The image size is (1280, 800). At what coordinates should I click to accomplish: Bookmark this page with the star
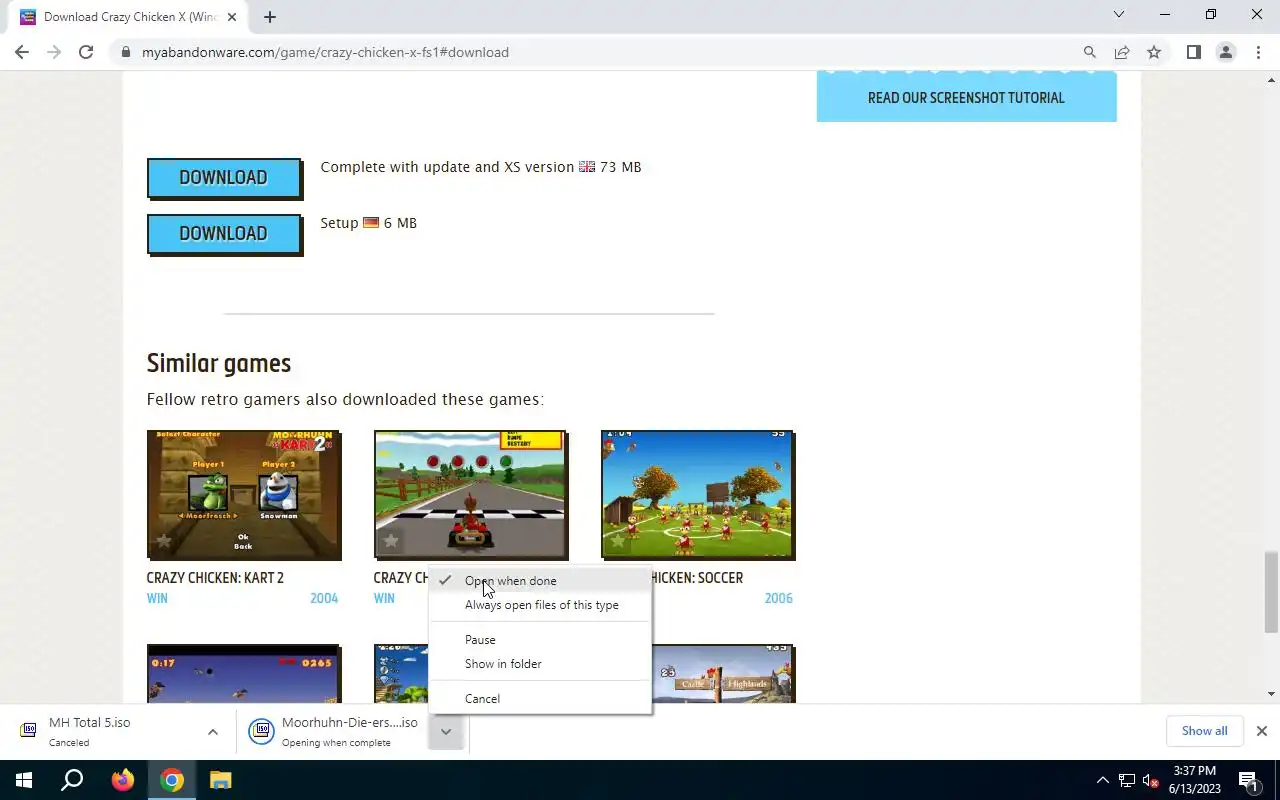[x=1154, y=52]
